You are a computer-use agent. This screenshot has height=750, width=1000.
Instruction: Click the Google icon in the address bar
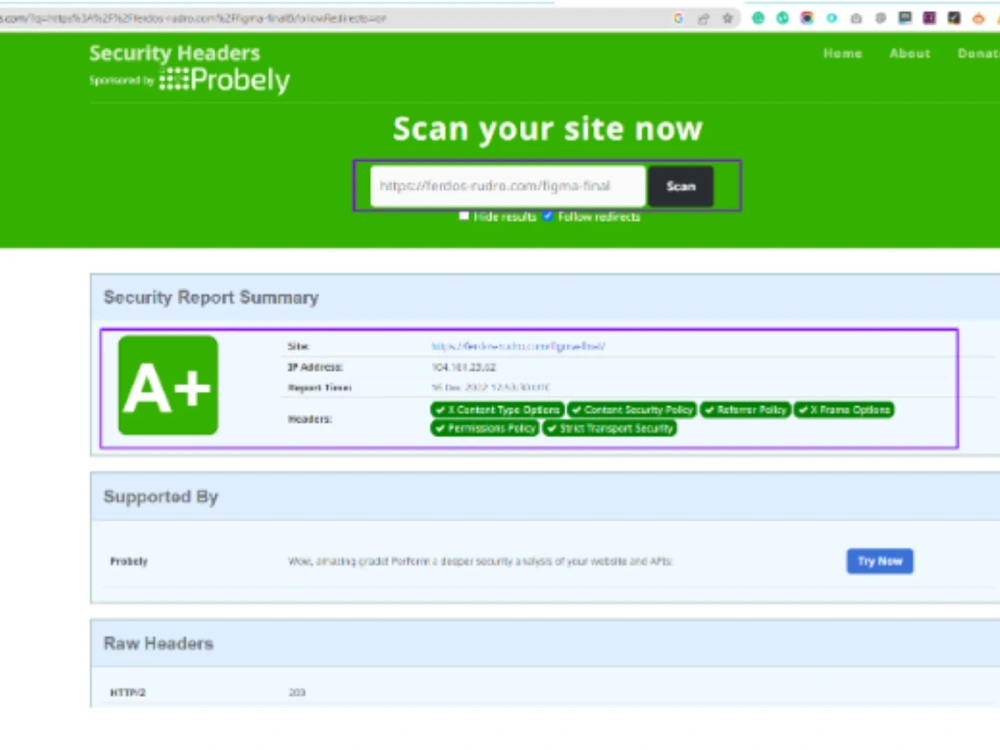tap(679, 18)
